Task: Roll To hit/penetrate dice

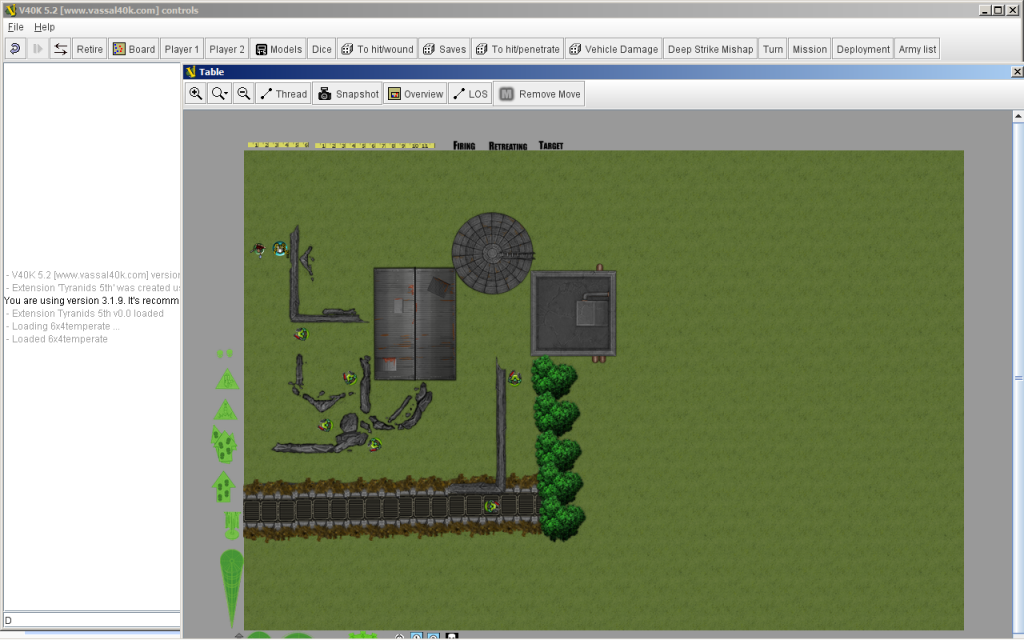Action: (x=518, y=49)
